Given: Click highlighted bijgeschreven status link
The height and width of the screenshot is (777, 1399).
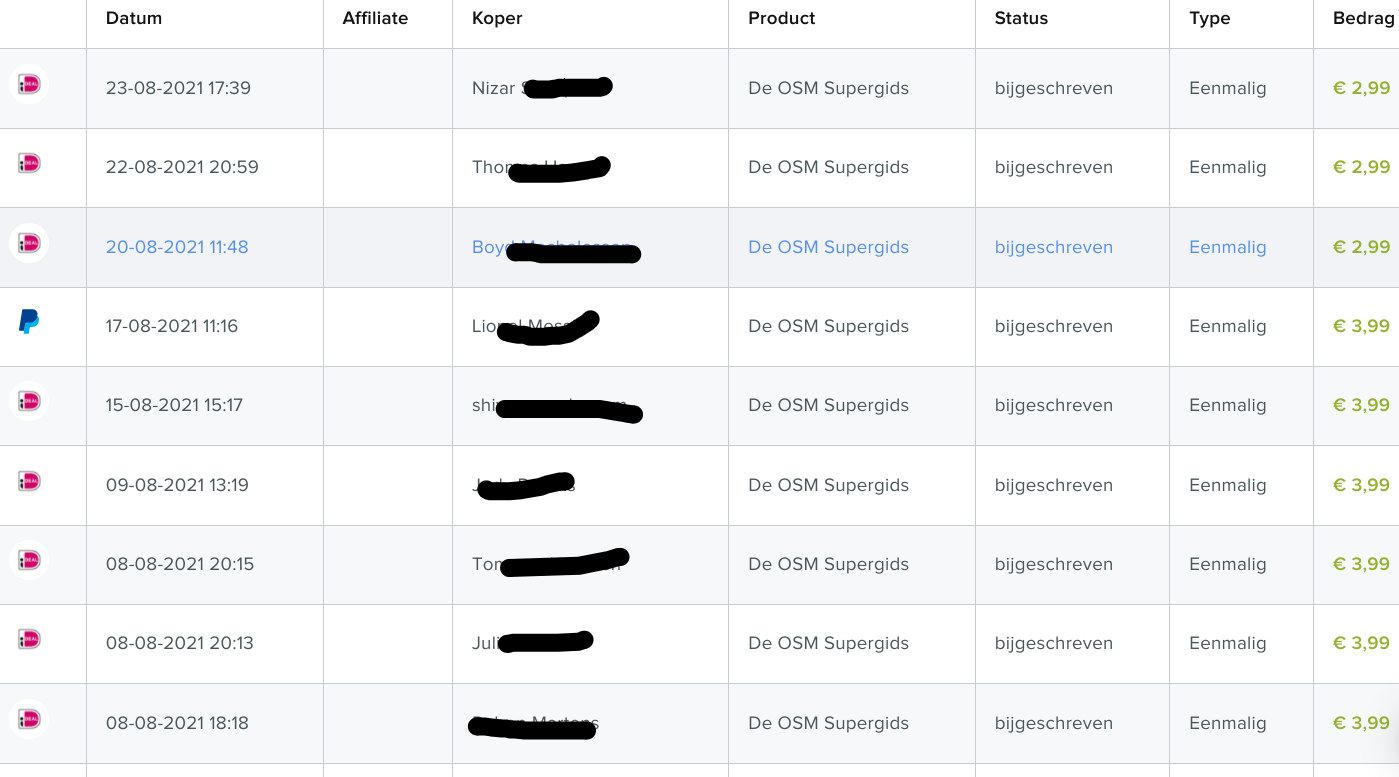Looking at the screenshot, I should pyautogui.click(x=1053, y=247).
